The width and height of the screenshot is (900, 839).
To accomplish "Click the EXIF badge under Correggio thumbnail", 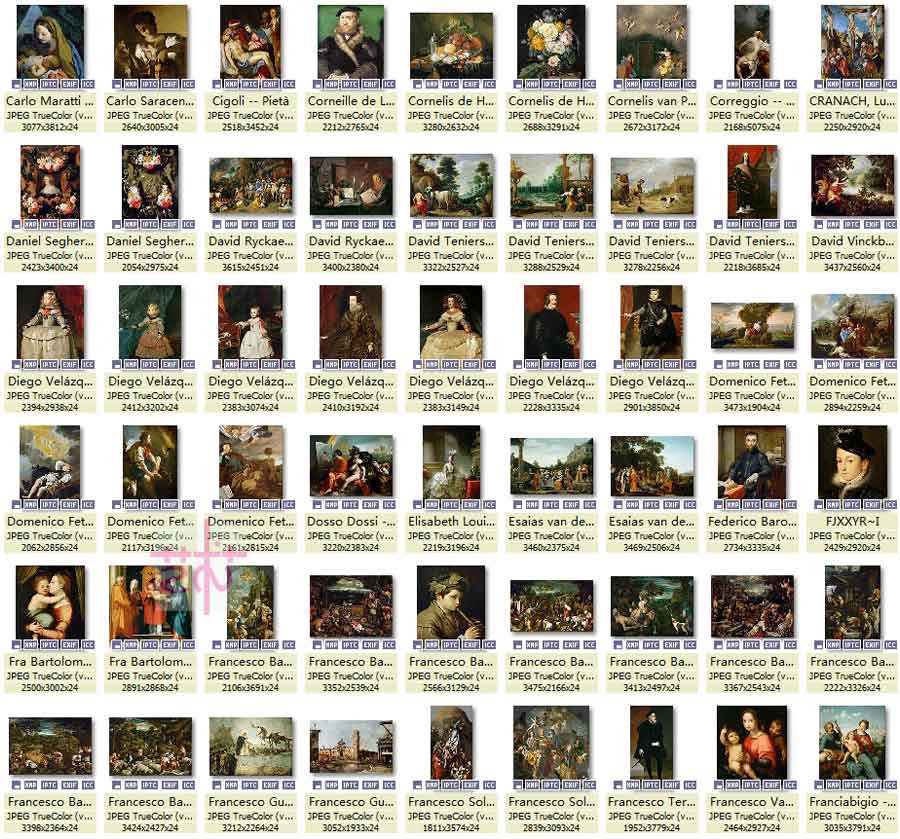I will [x=771, y=84].
